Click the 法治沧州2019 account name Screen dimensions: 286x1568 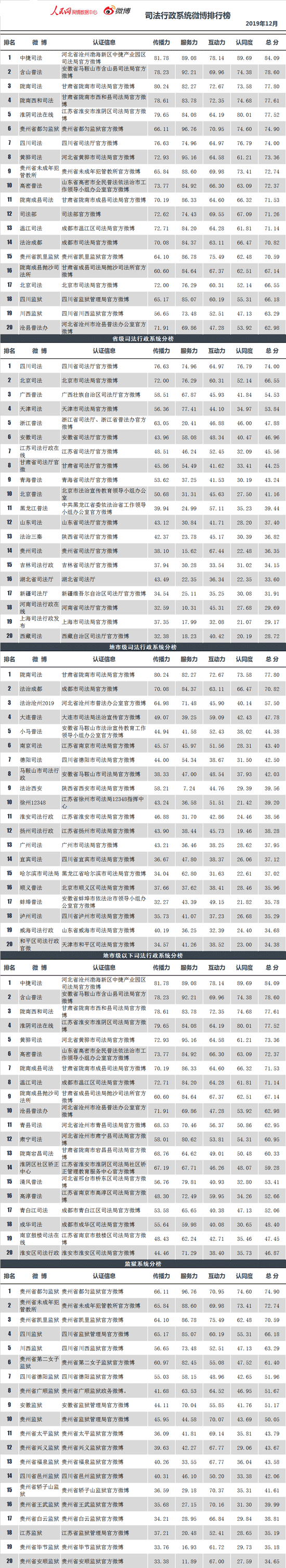36,703
